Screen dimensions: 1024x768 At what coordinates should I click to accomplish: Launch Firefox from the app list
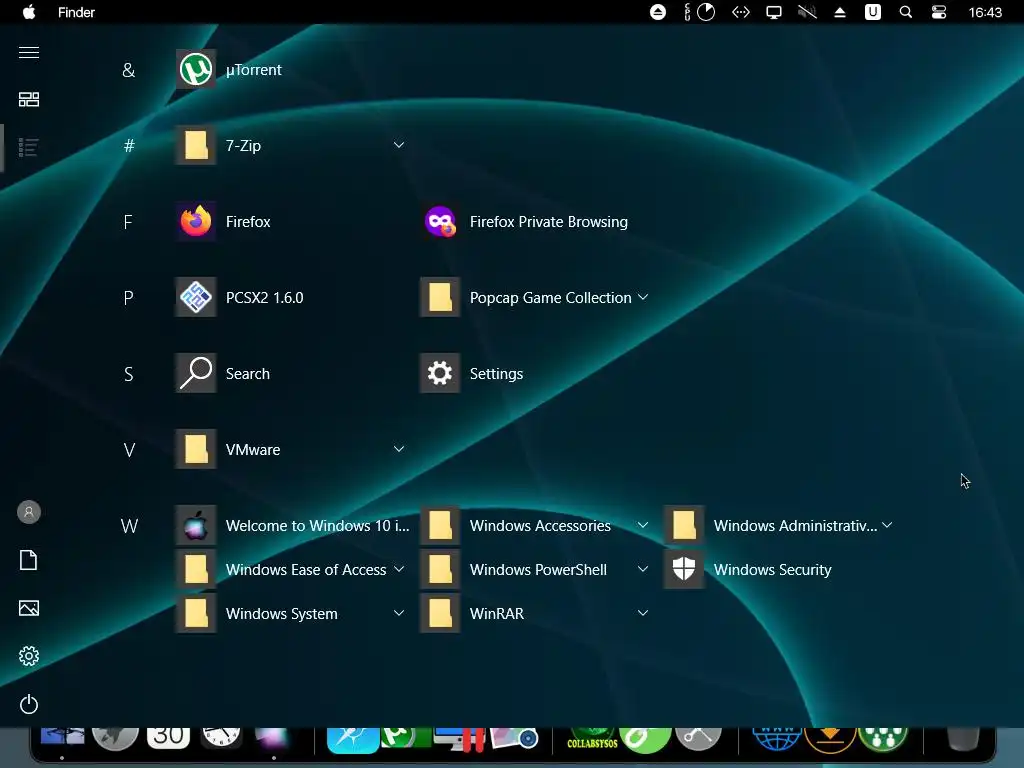(x=223, y=221)
